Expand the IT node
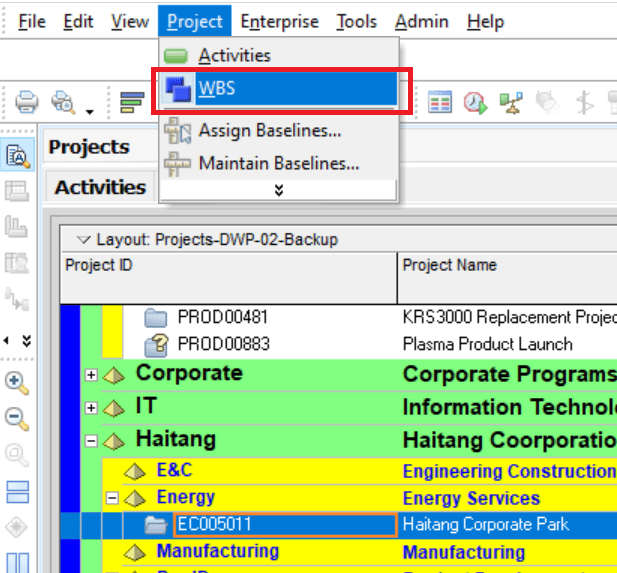This screenshot has height=573, width=617. (x=91, y=408)
